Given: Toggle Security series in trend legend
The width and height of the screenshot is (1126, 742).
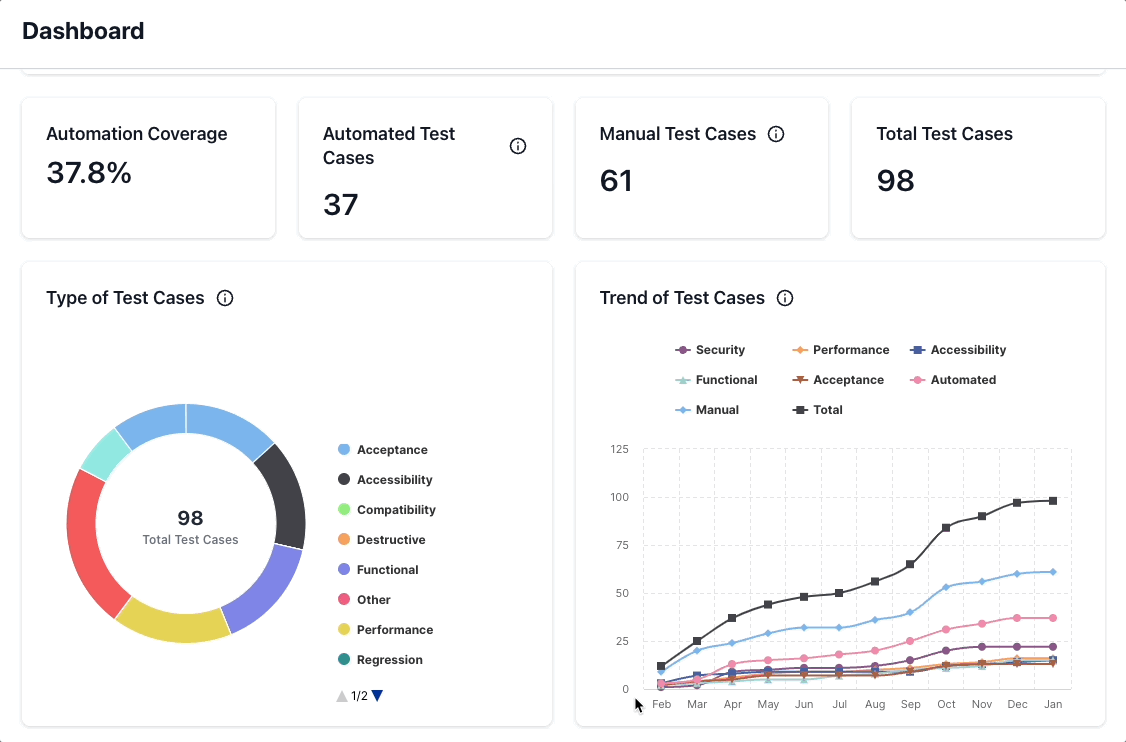Looking at the screenshot, I should pos(710,350).
